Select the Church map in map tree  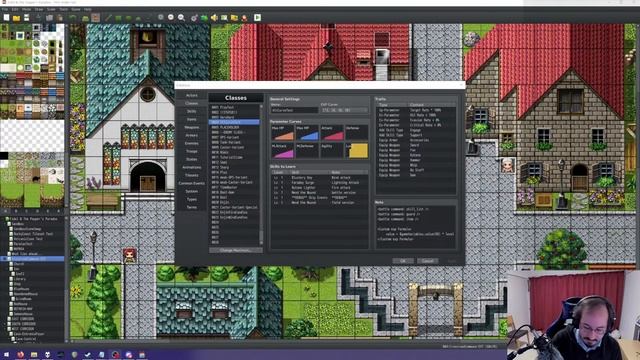(x=19, y=264)
